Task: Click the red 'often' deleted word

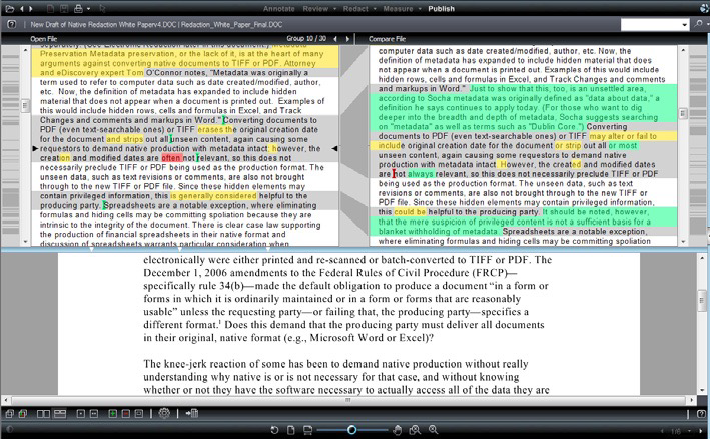Action: coord(171,158)
